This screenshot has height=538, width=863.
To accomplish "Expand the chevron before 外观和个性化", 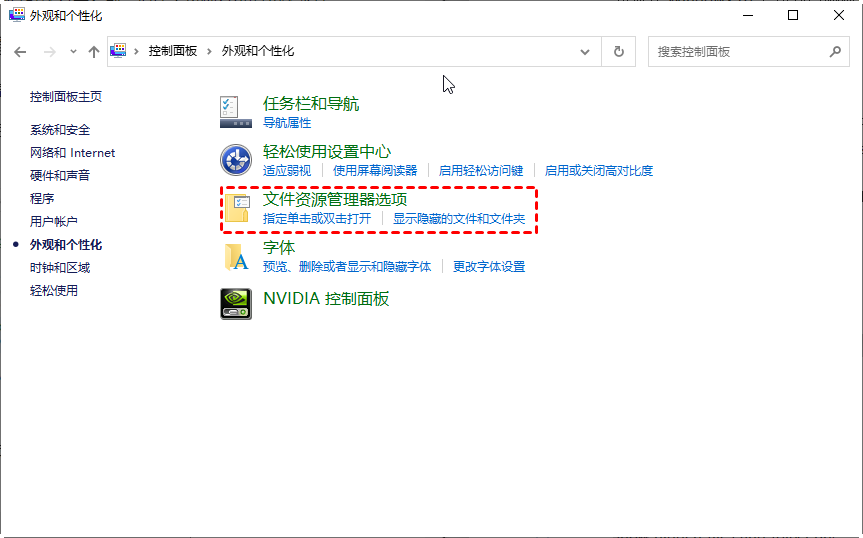I will (209, 51).
